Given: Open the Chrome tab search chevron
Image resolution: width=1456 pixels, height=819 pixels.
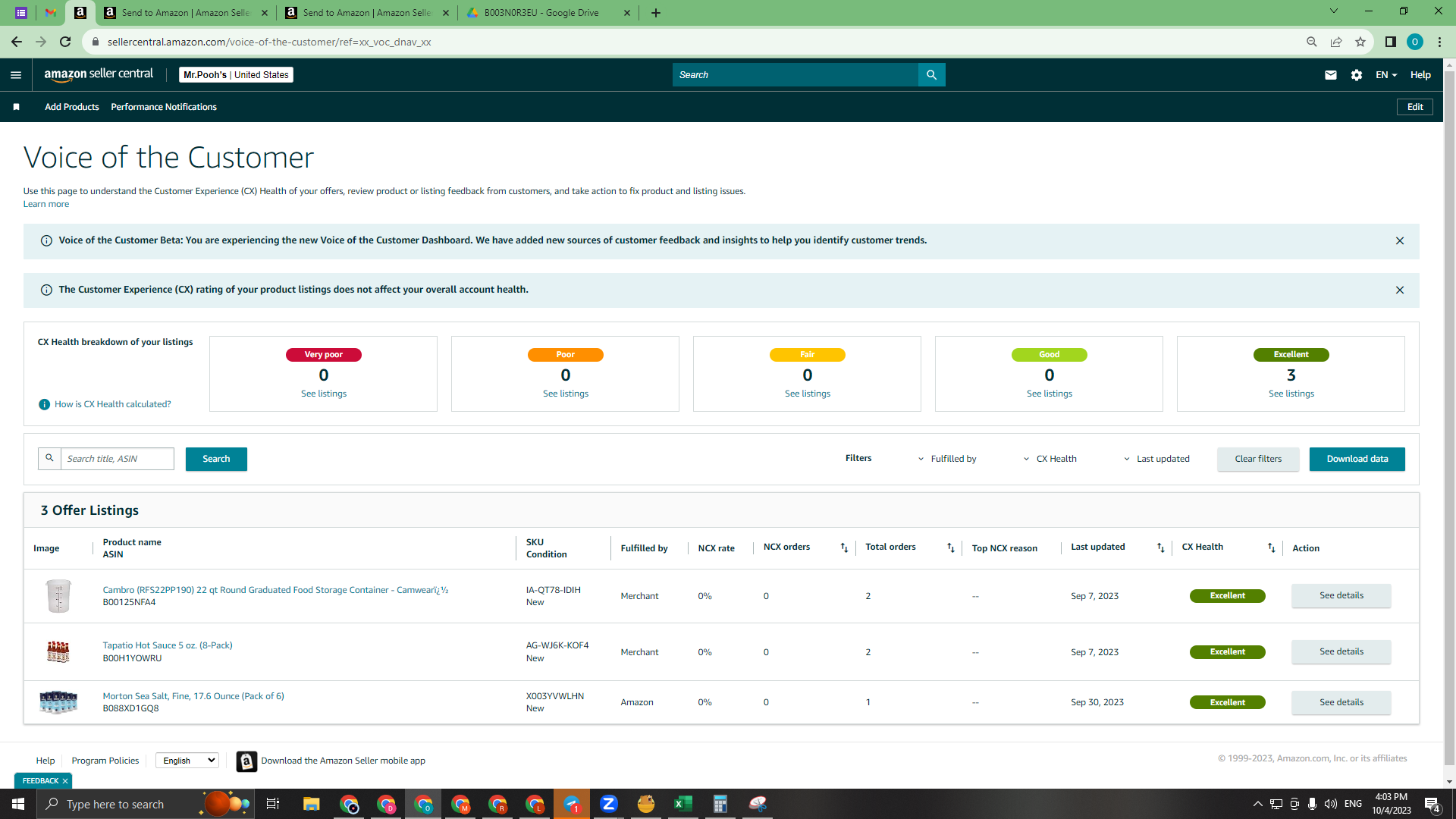Looking at the screenshot, I should pos(1334,11).
